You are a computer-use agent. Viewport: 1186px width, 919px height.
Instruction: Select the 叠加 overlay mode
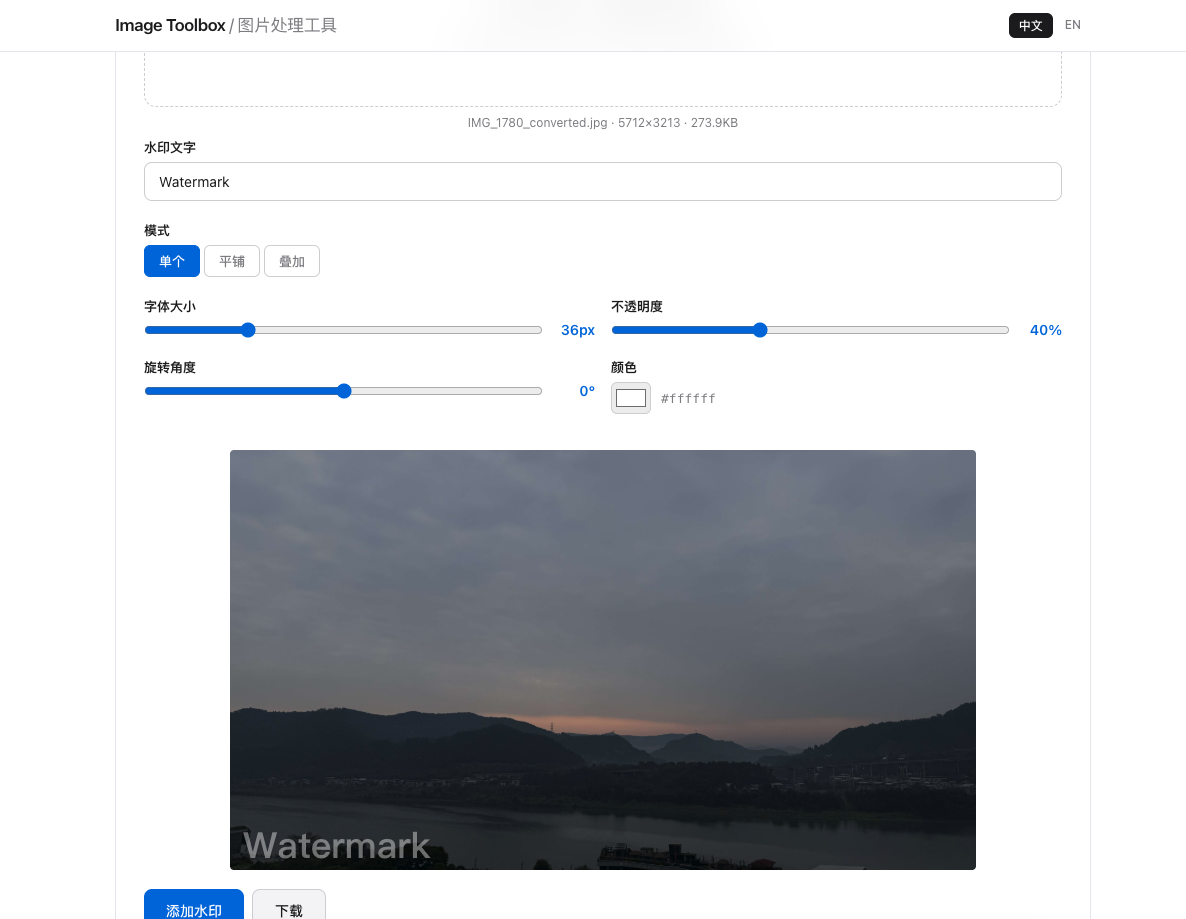tap(292, 261)
